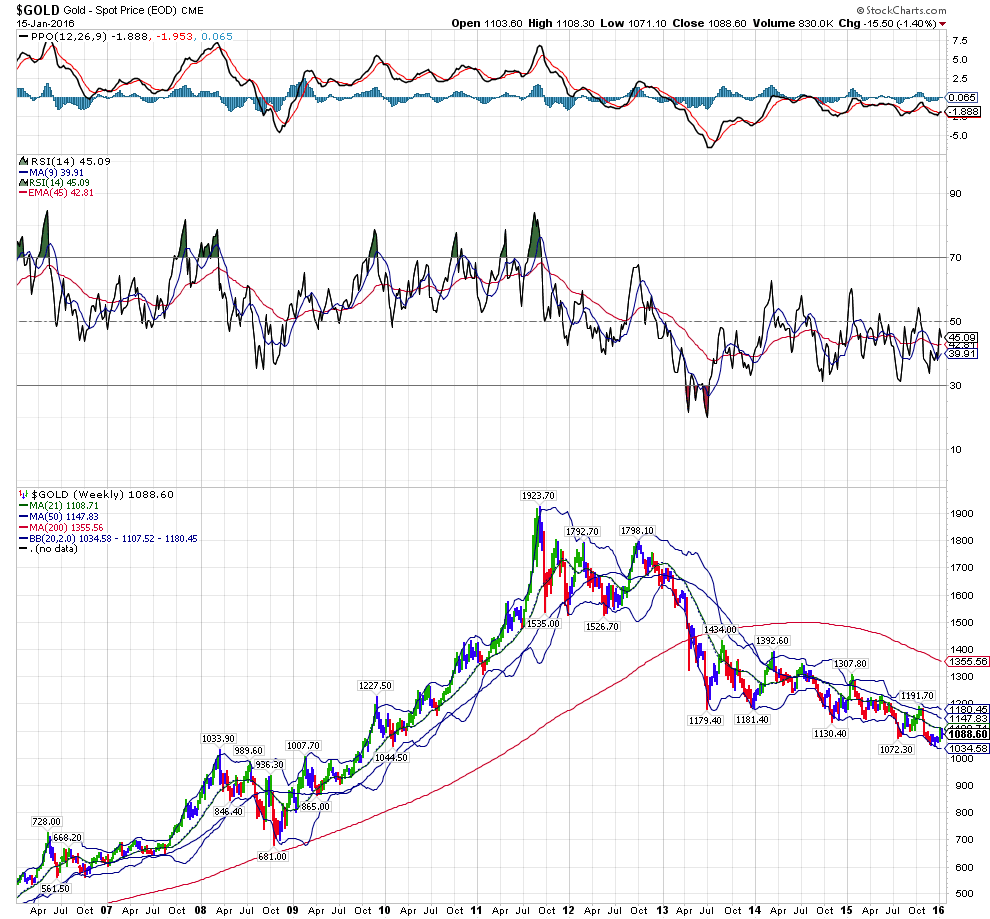This screenshot has width=990, height=919.
Task: Click the RSI(14) legend area icon
Action: pyautogui.click(x=23, y=182)
